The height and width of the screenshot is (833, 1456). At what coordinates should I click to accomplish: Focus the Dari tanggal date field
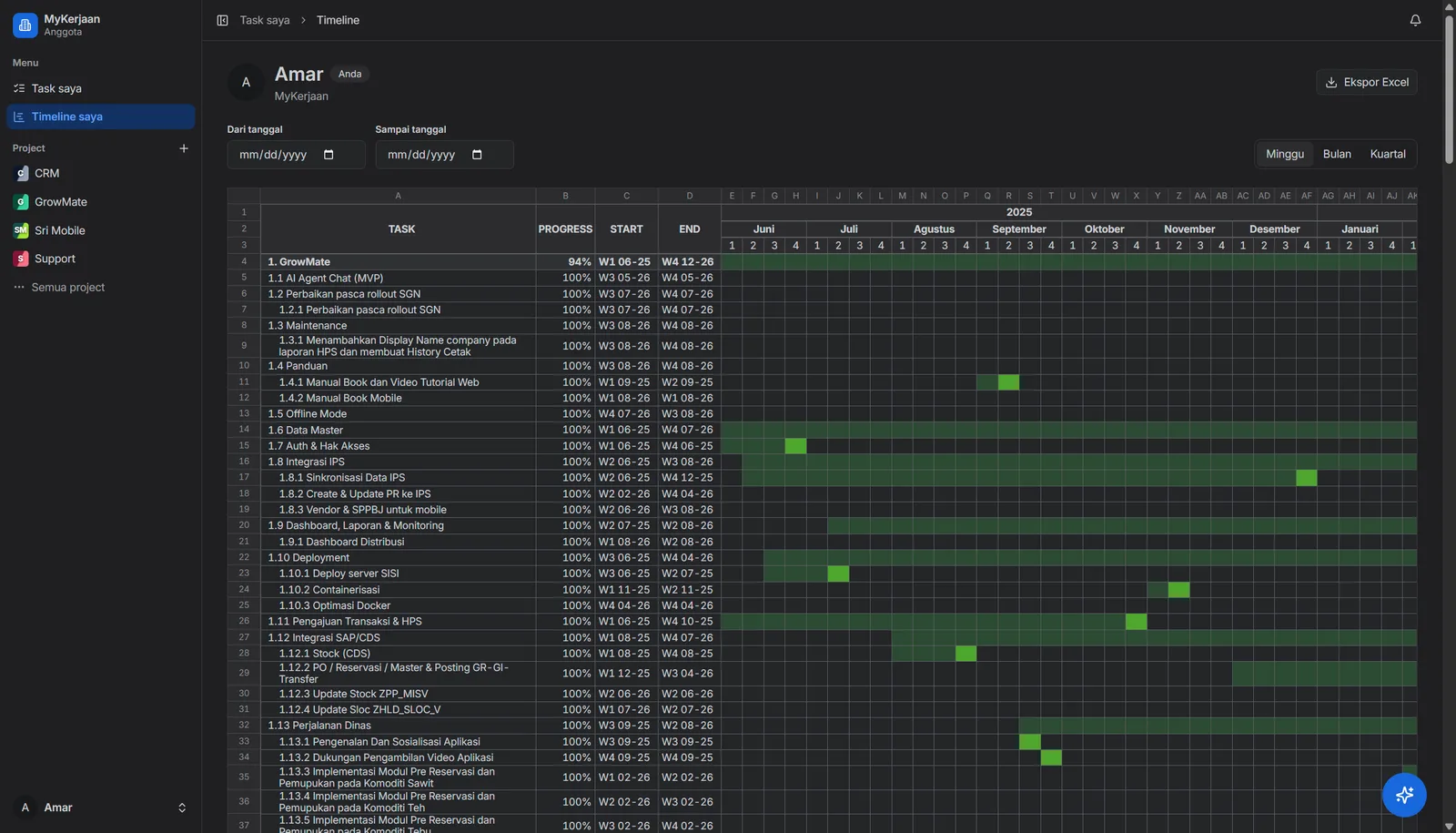coord(296,155)
